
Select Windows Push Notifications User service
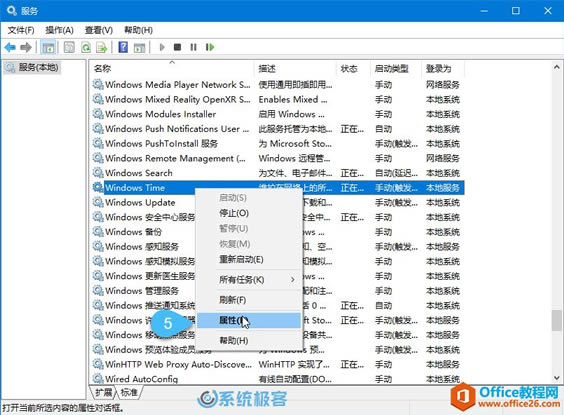point(177,129)
